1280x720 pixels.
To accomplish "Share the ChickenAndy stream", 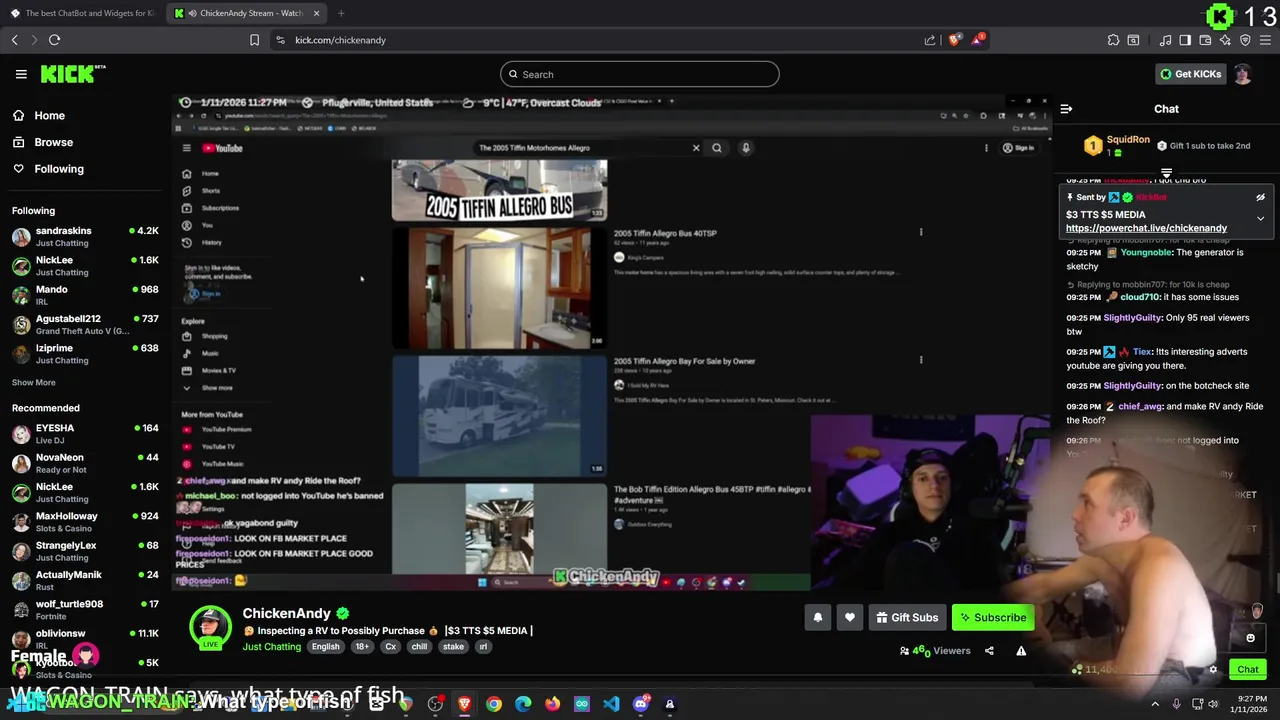I will [989, 651].
